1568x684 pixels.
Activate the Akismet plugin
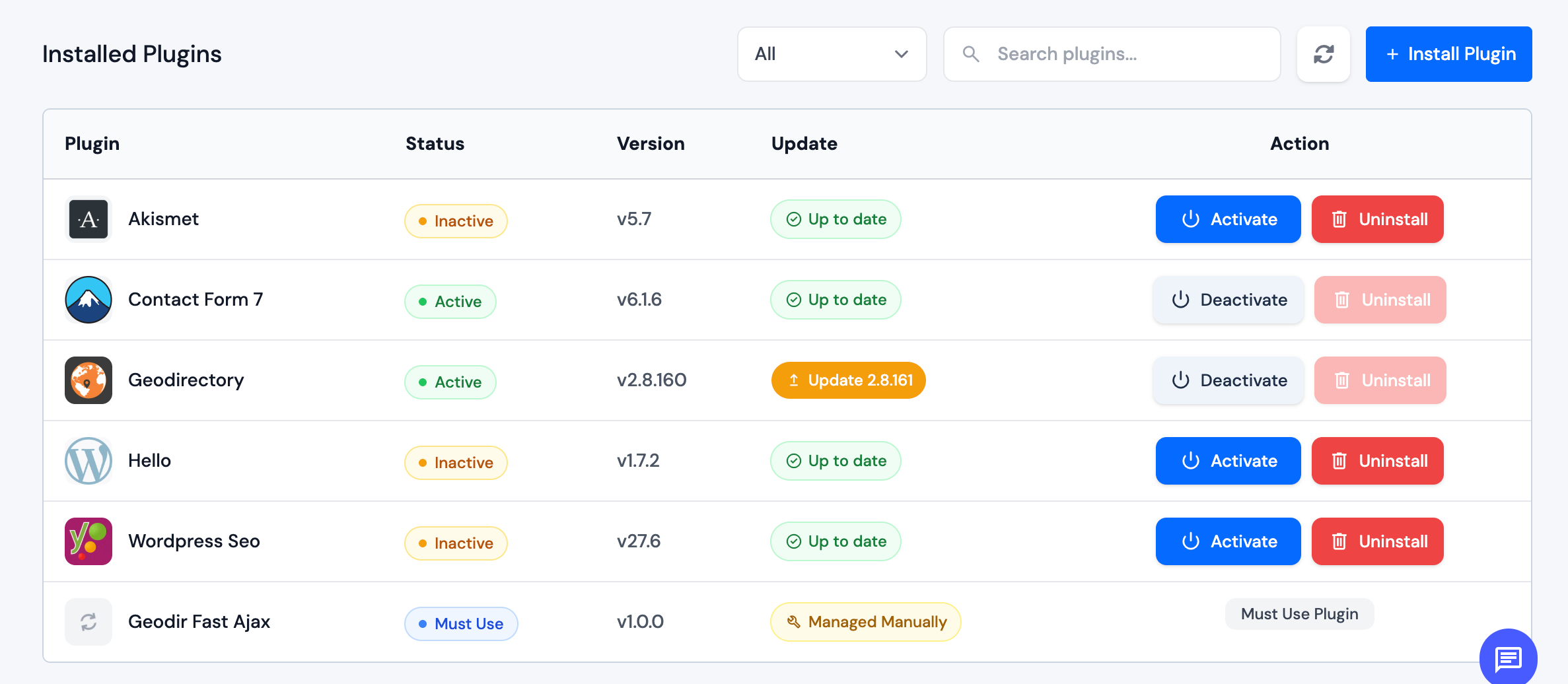click(x=1229, y=219)
